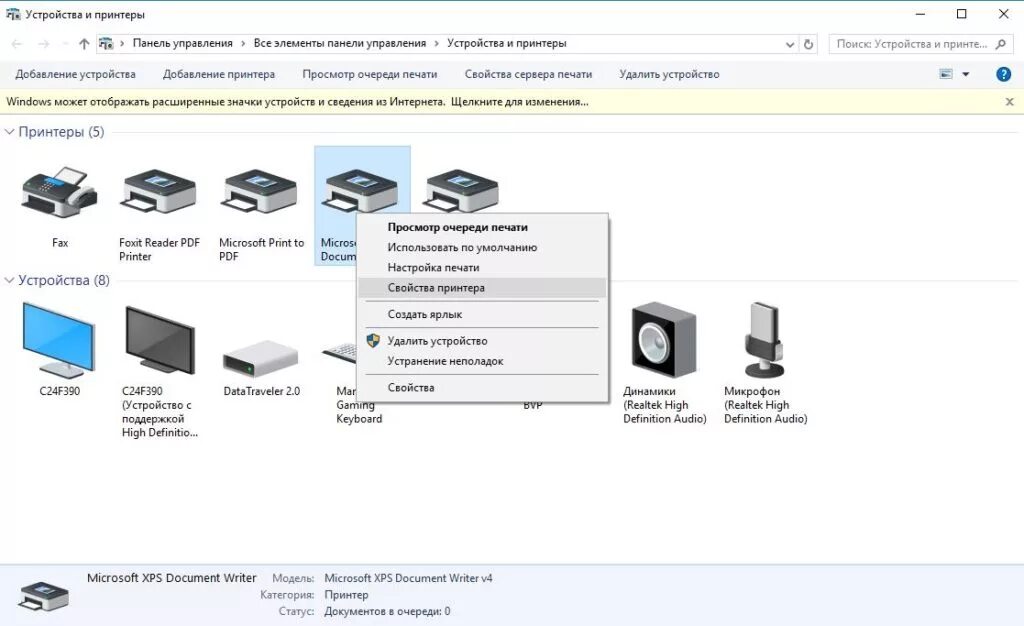Choose Использовать по умолчанию
This screenshot has width=1024, height=626.
coord(483,247)
